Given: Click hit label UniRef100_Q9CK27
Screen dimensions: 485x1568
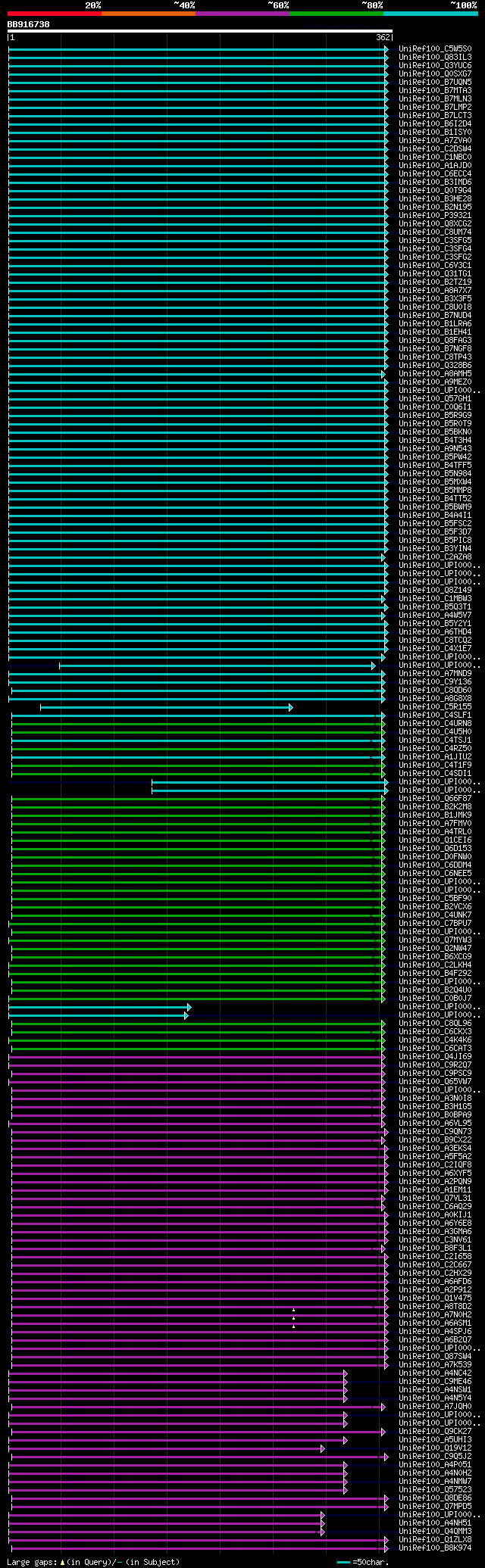Looking at the screenshot, I should [x=435, y=1432].
